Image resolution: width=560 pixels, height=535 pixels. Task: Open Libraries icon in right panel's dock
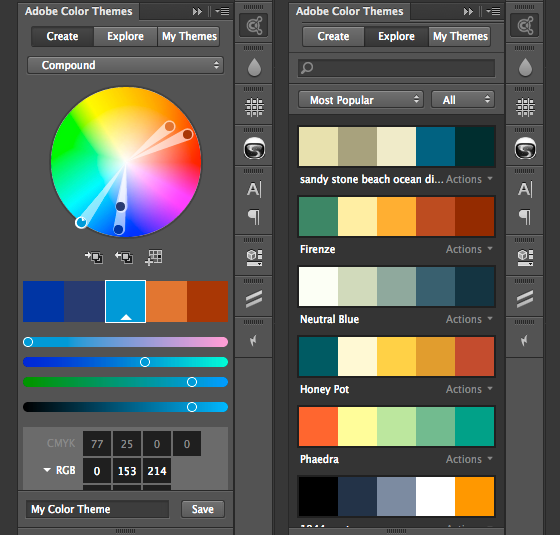(525, 26)
